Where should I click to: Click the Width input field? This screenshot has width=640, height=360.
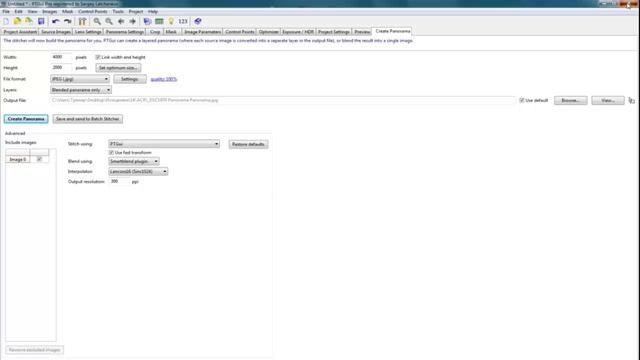pos(61,57)
